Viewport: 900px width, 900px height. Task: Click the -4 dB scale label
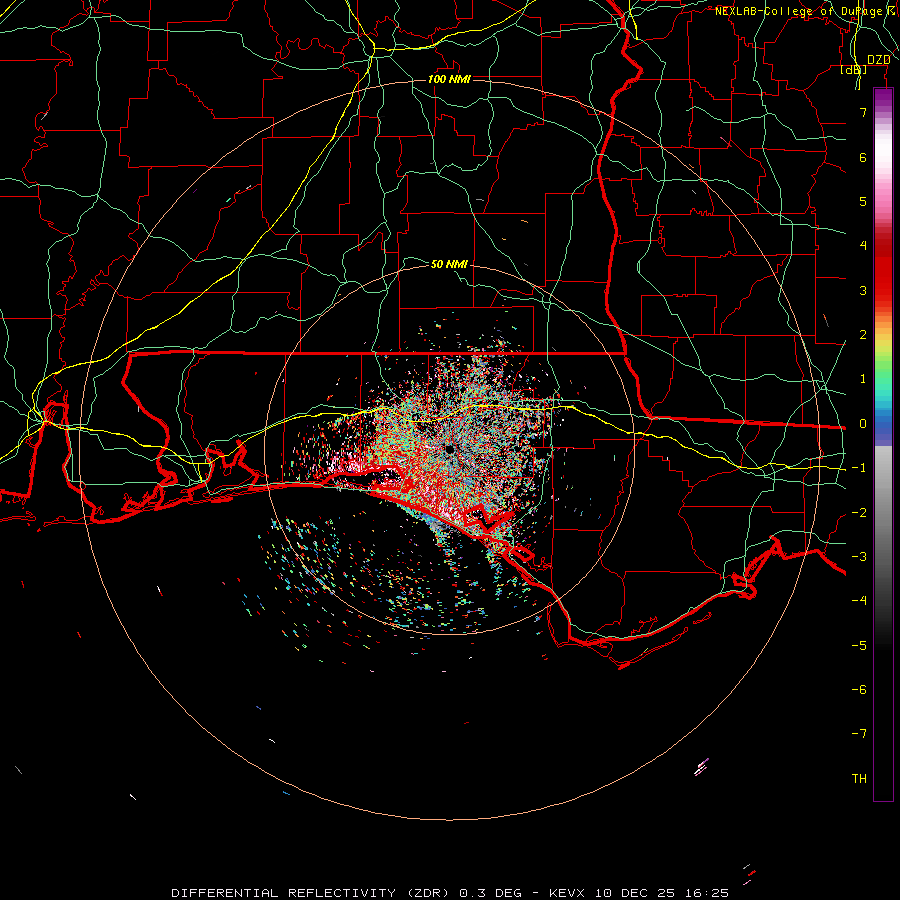(859, 601)
